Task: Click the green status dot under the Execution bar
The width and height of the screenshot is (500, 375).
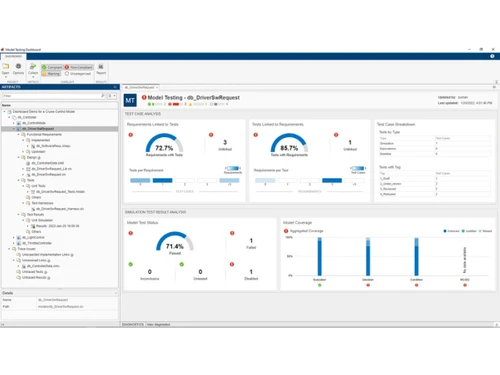Action: [320, 285]
